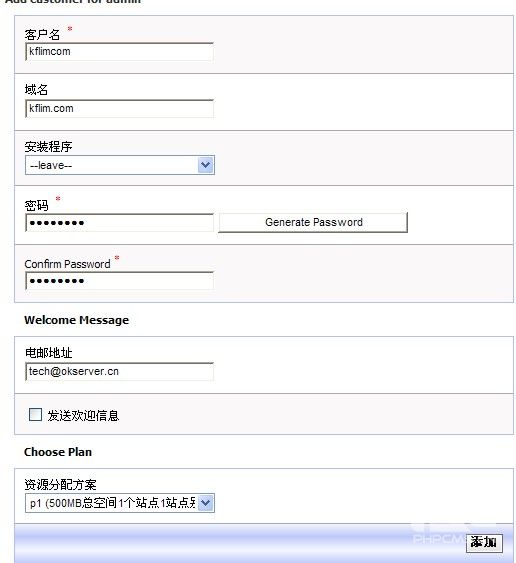The height and width of the screenshot is (563, 516).
Task: Open the 资源分配方案 plan dropdown
Action: tap(120, 503)
